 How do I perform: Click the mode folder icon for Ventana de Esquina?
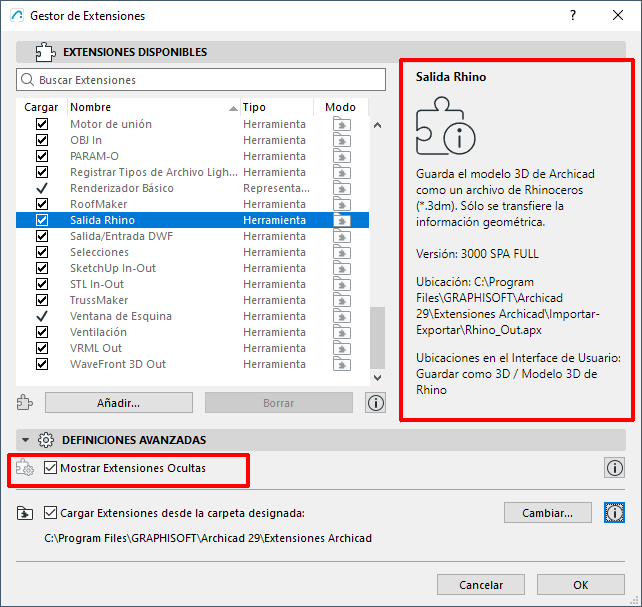[x=342, y=316]
